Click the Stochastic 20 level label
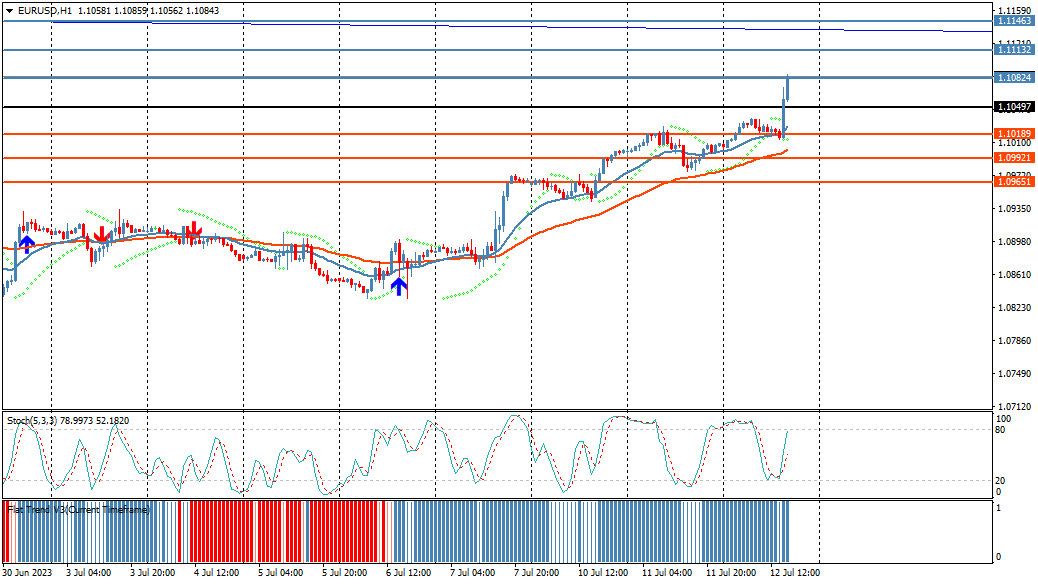Image resolution: width=1038 pixels, height=584 pixels. [x=1000, y=481]
